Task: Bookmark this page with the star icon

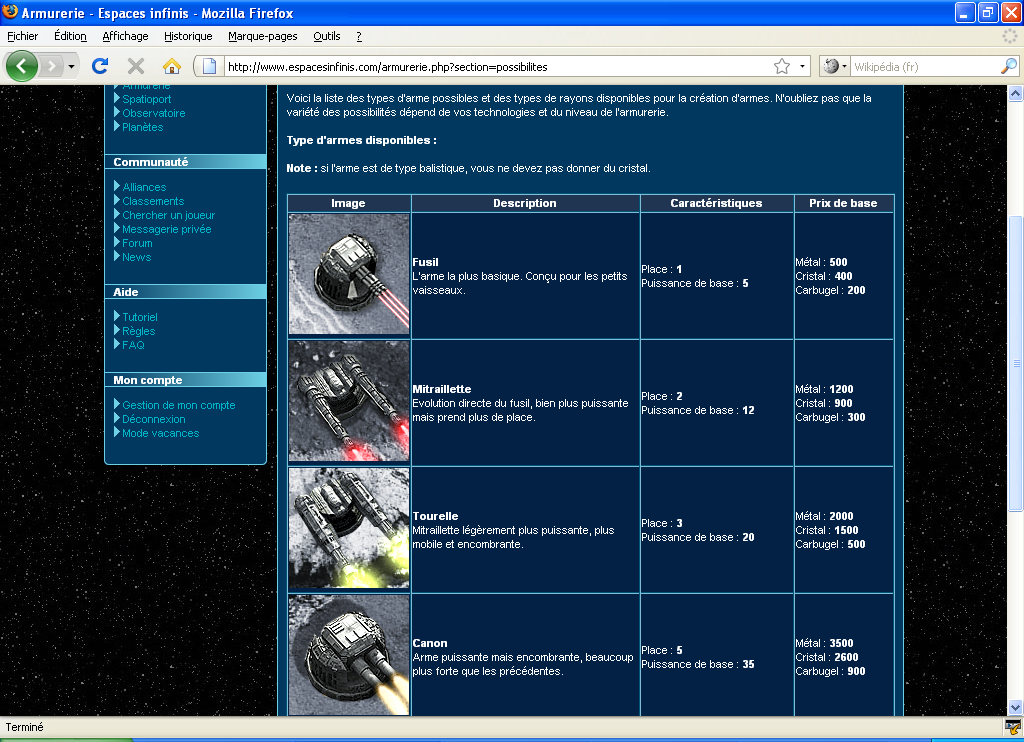Action: (782, 66)
